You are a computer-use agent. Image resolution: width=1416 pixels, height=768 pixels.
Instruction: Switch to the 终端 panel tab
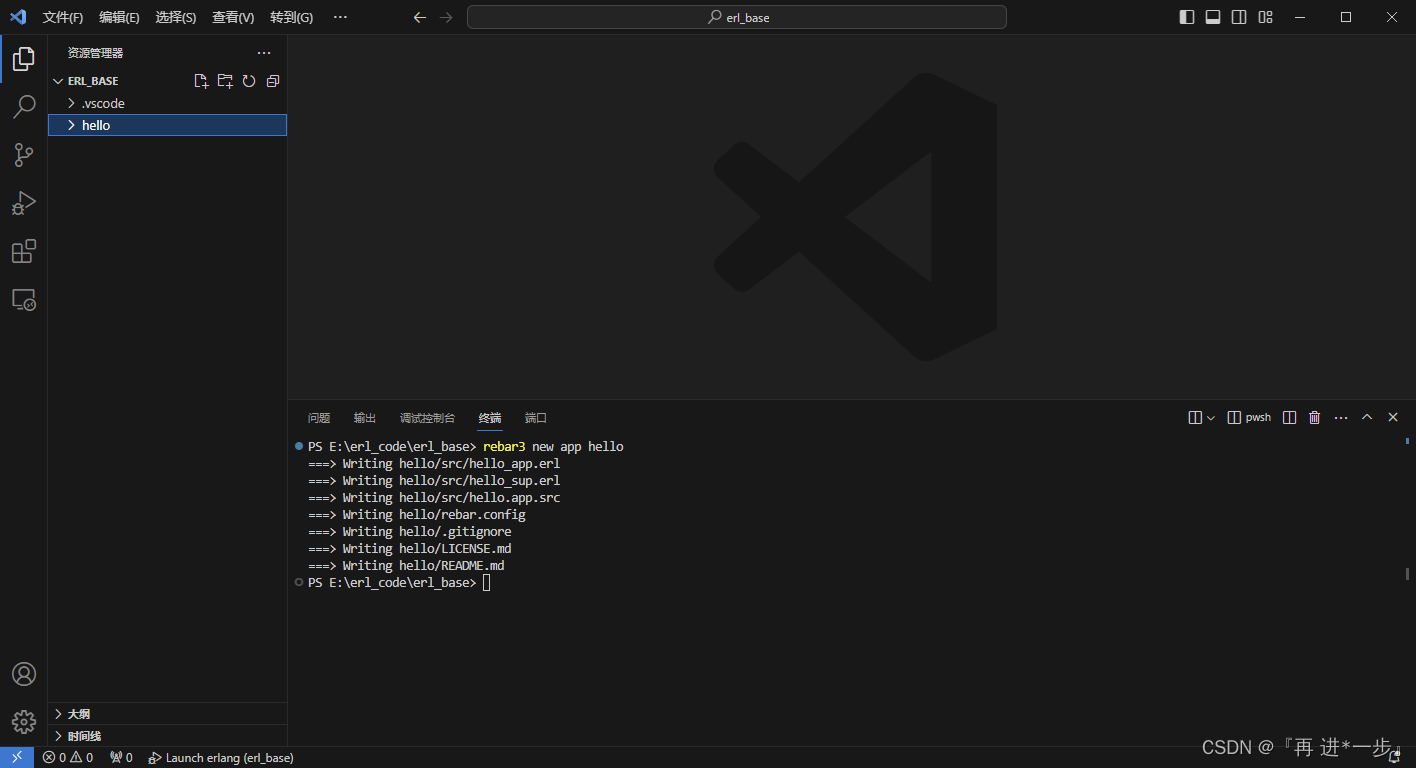coord(490,418)
